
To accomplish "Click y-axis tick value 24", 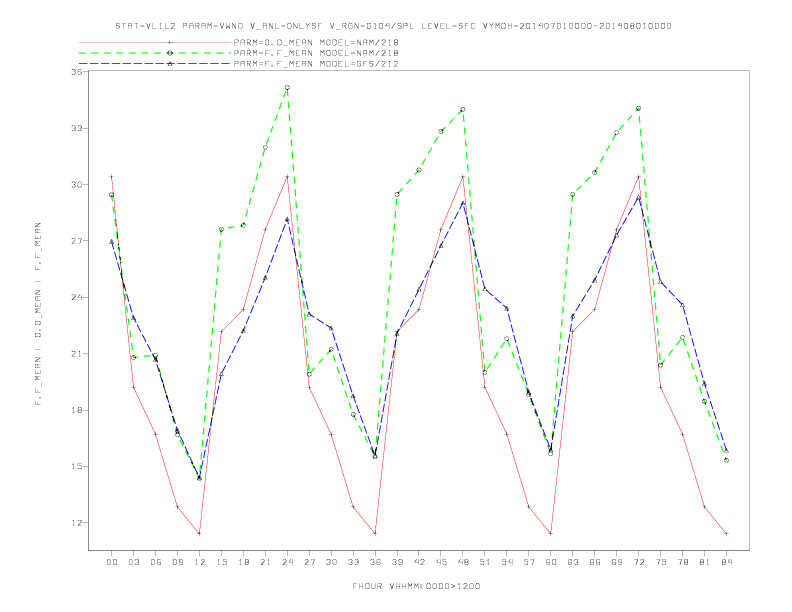I will pos(77,297).
